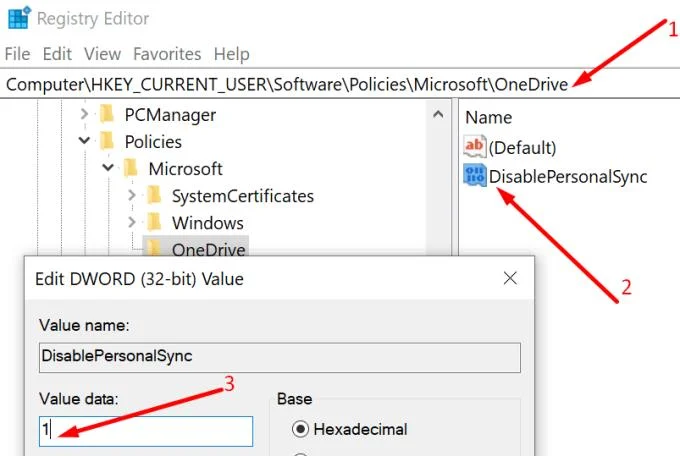Click the Registry Editor app icon
The height and width of the screenshot is (456, 680).
coord(19,18)
